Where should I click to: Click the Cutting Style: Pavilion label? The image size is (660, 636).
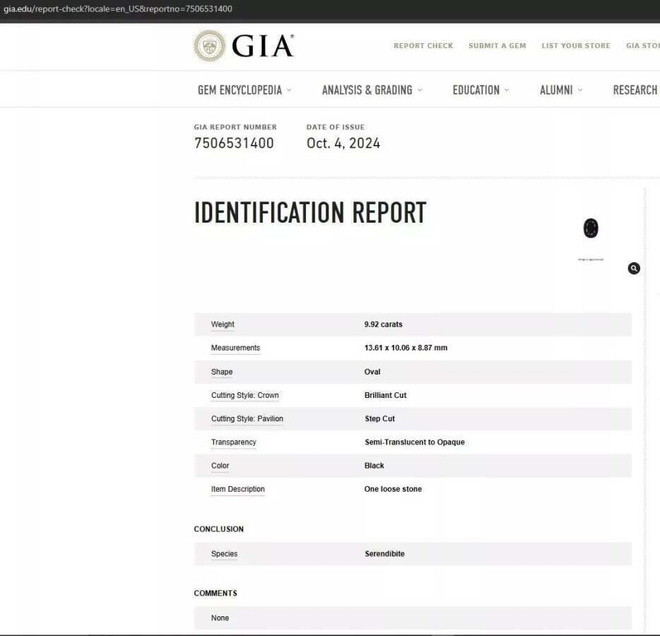pos(247,419)
